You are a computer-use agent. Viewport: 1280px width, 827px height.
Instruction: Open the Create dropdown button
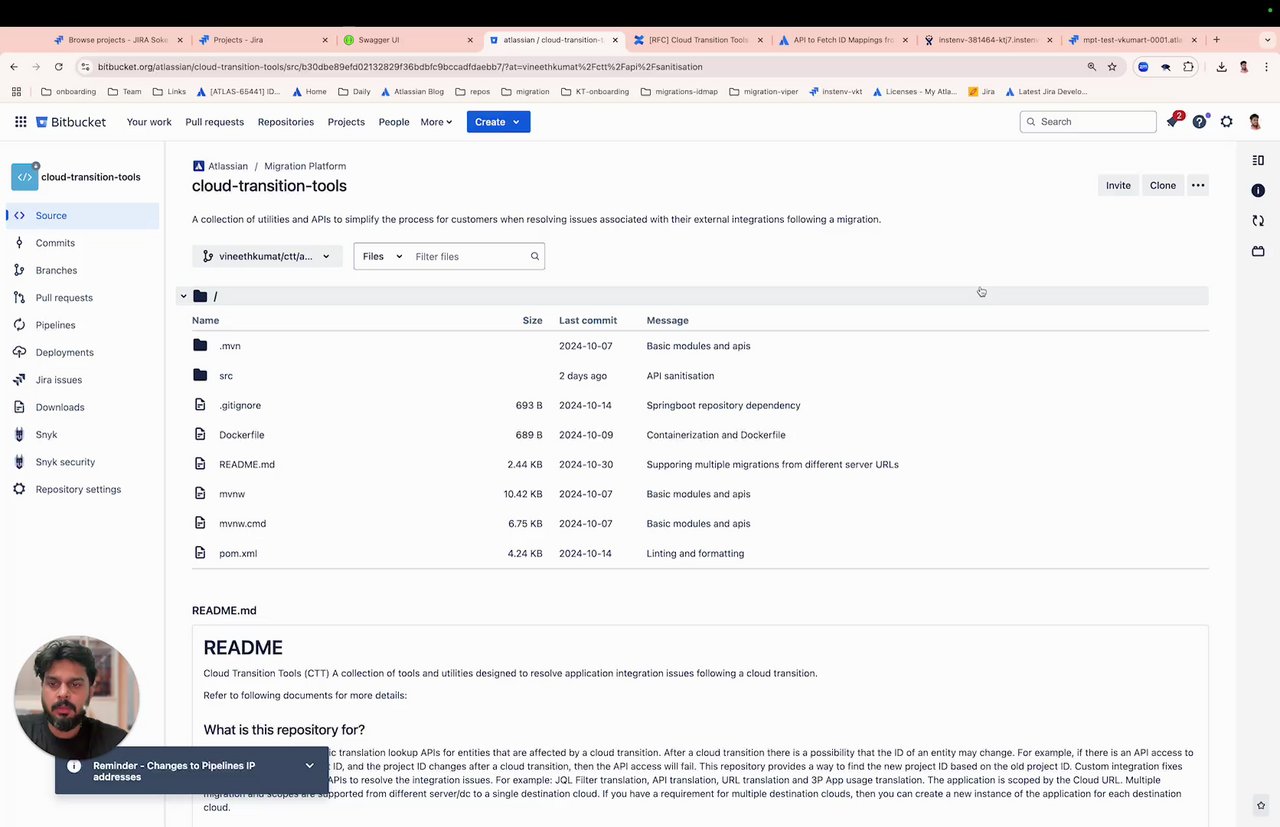click(498, 122)
